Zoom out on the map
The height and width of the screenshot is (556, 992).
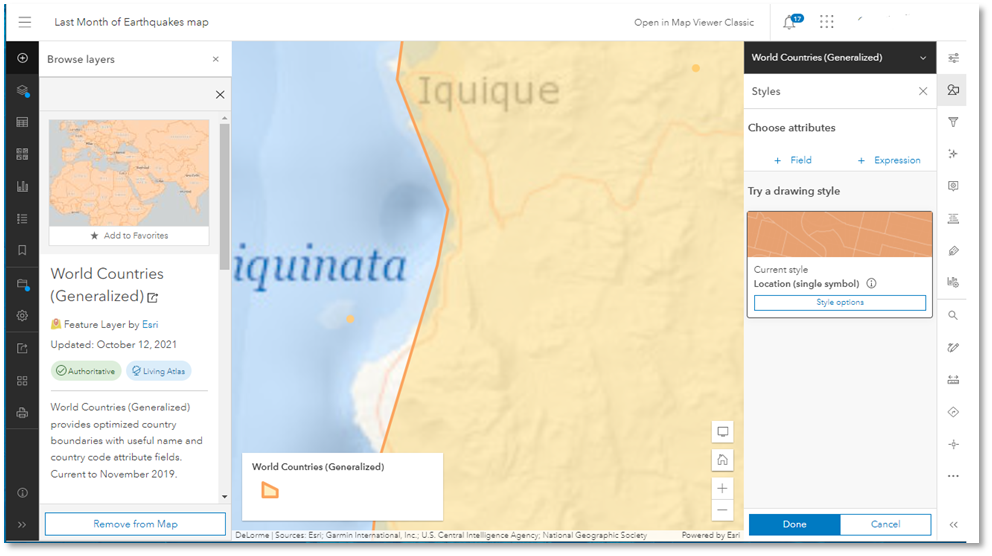(722, 510)
